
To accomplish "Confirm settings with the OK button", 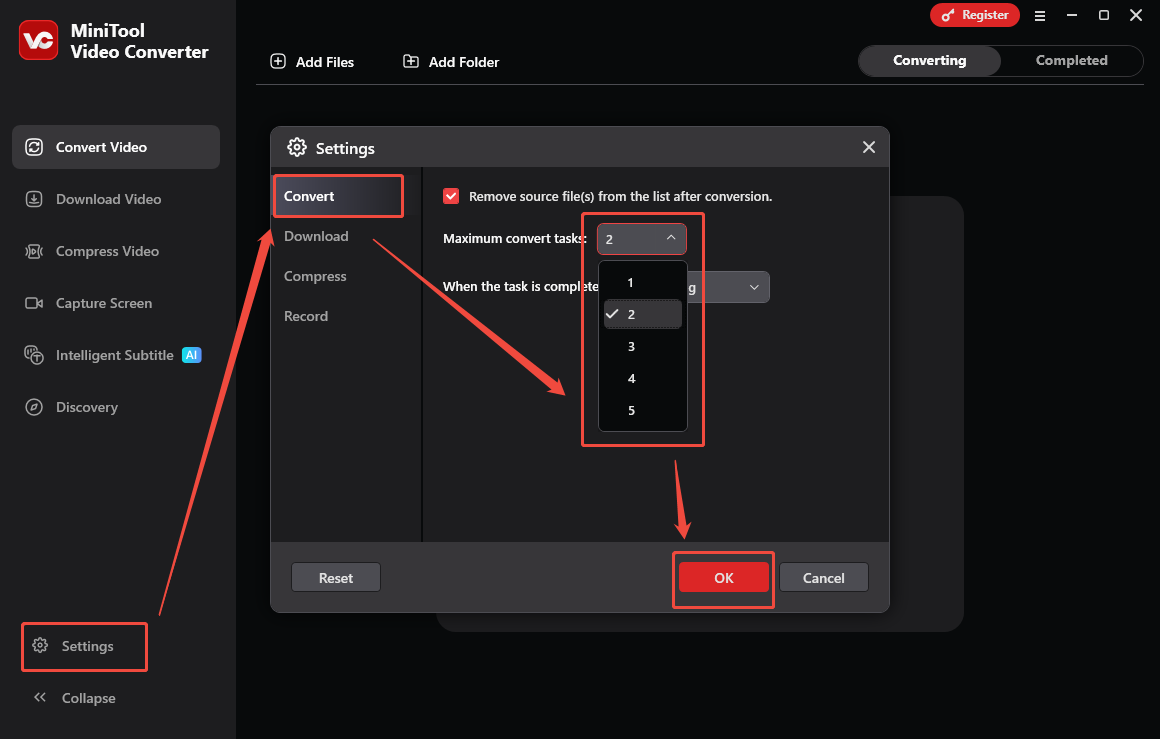I will pyautogui.click(x=723, y=577).
